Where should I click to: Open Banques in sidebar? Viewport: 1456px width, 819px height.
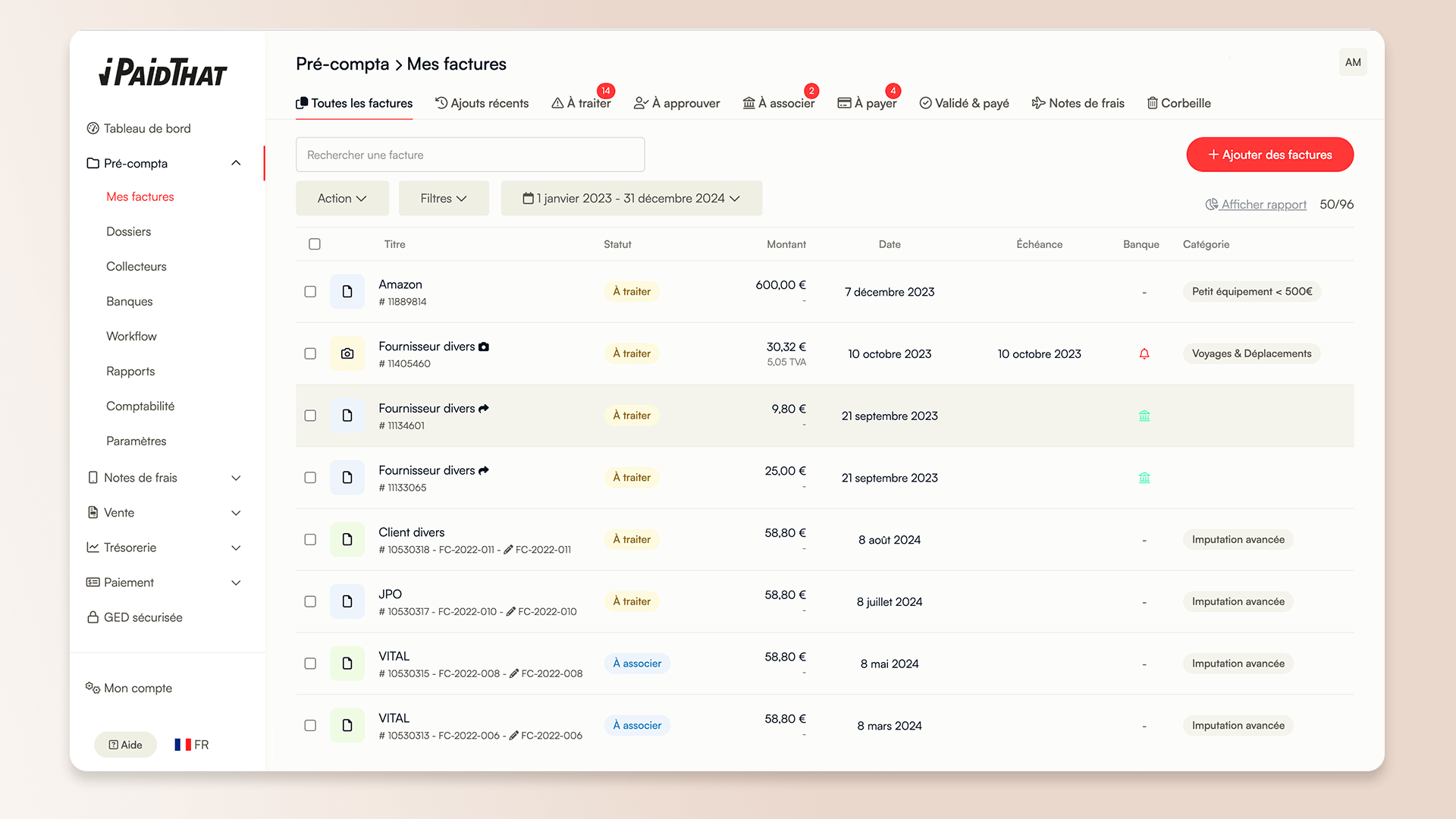point(130,301)
